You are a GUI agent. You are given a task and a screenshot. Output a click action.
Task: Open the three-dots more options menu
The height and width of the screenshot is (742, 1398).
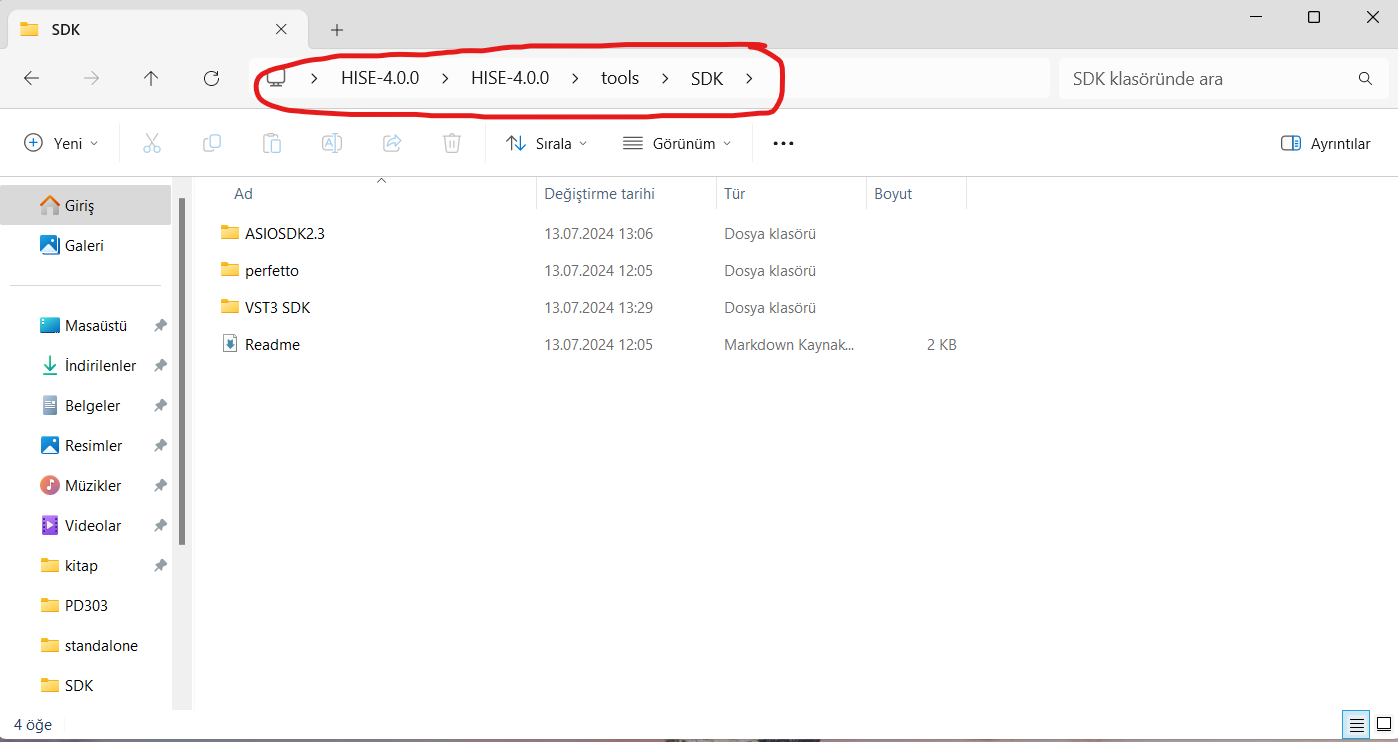[784, 143]
